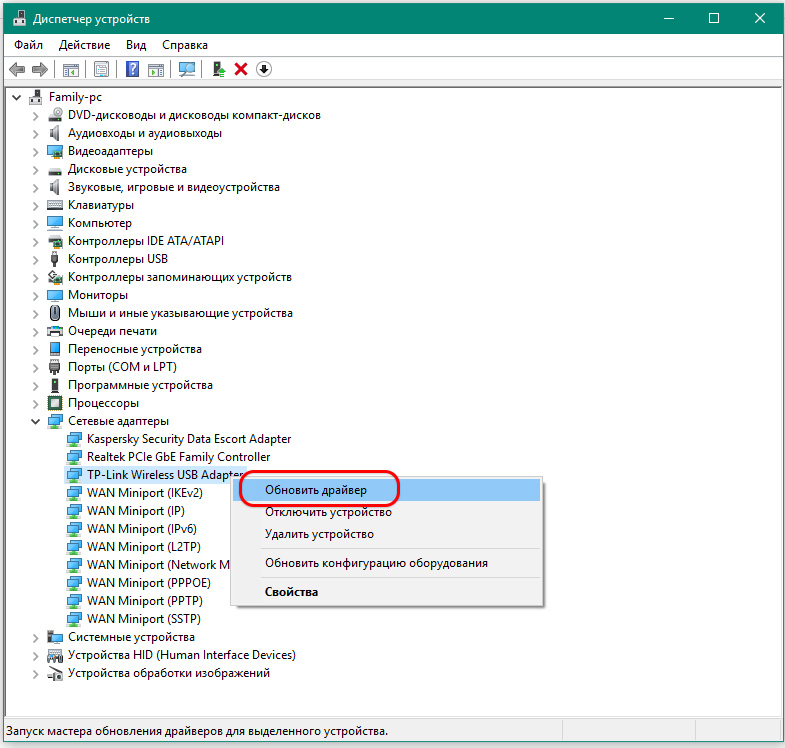The height and width of the screenshot is (748, 785).
Task: Expand Контроллеры запоминающих устройств category
Action: click(x=35, y=277)
